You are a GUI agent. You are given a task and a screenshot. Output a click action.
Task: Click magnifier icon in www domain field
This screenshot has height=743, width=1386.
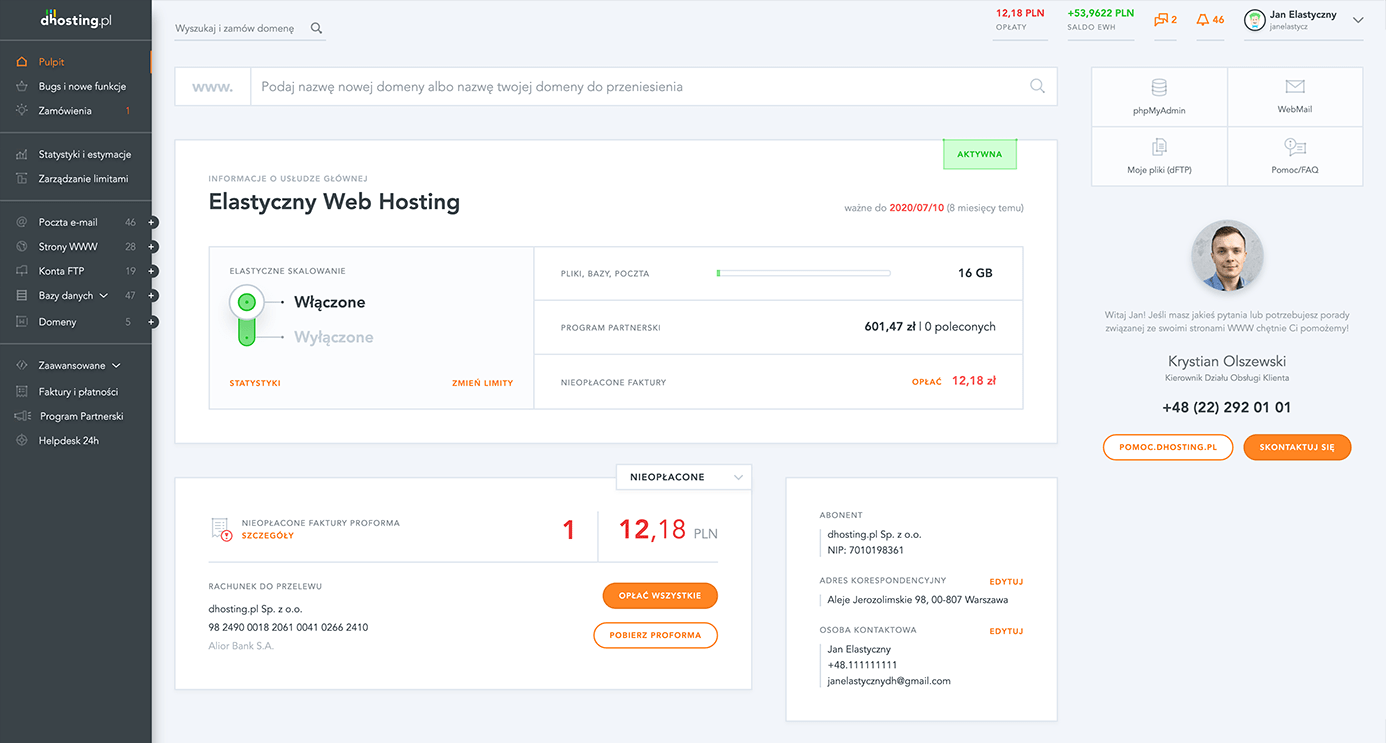1037,86
